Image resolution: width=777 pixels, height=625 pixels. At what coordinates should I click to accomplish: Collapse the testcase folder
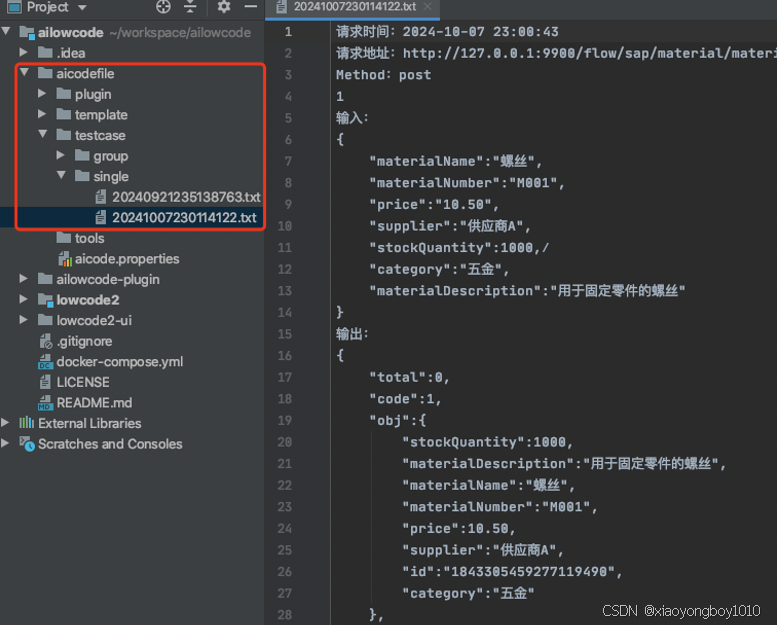pyautogui.click(x=43, y=134)
